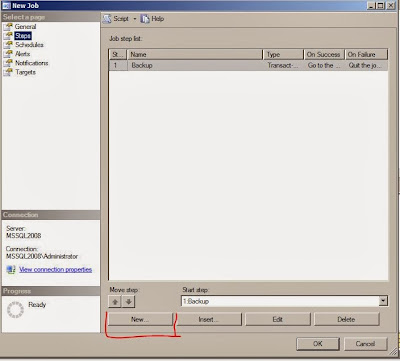Click the Help toolbar icon
Viewport: 400px width, 361px height.
(x=145, y=19)
